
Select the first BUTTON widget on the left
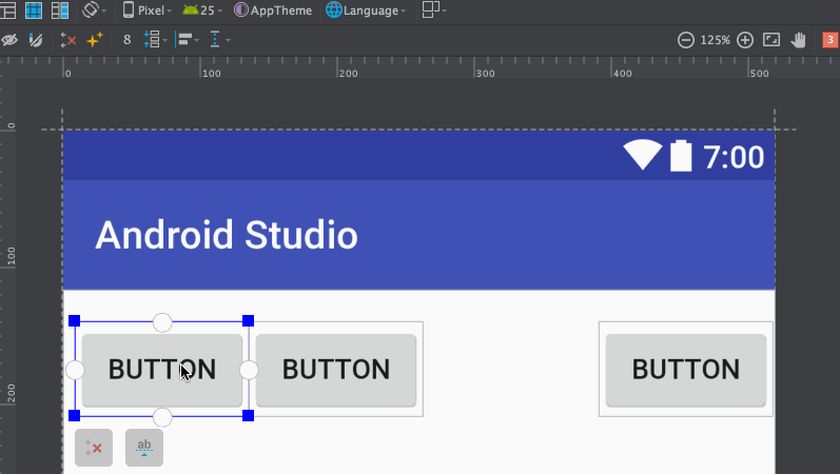(162, 370)
